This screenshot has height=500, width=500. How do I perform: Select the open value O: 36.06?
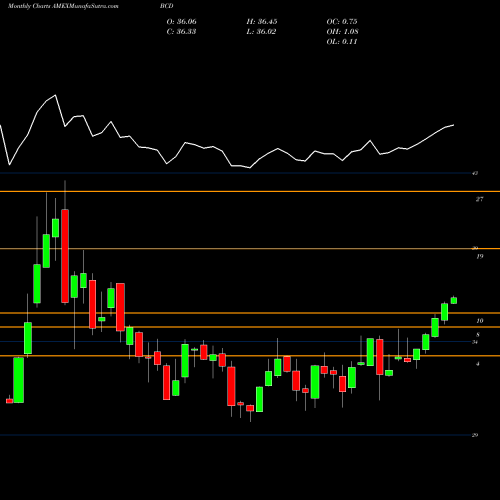(x=182, y=22)
